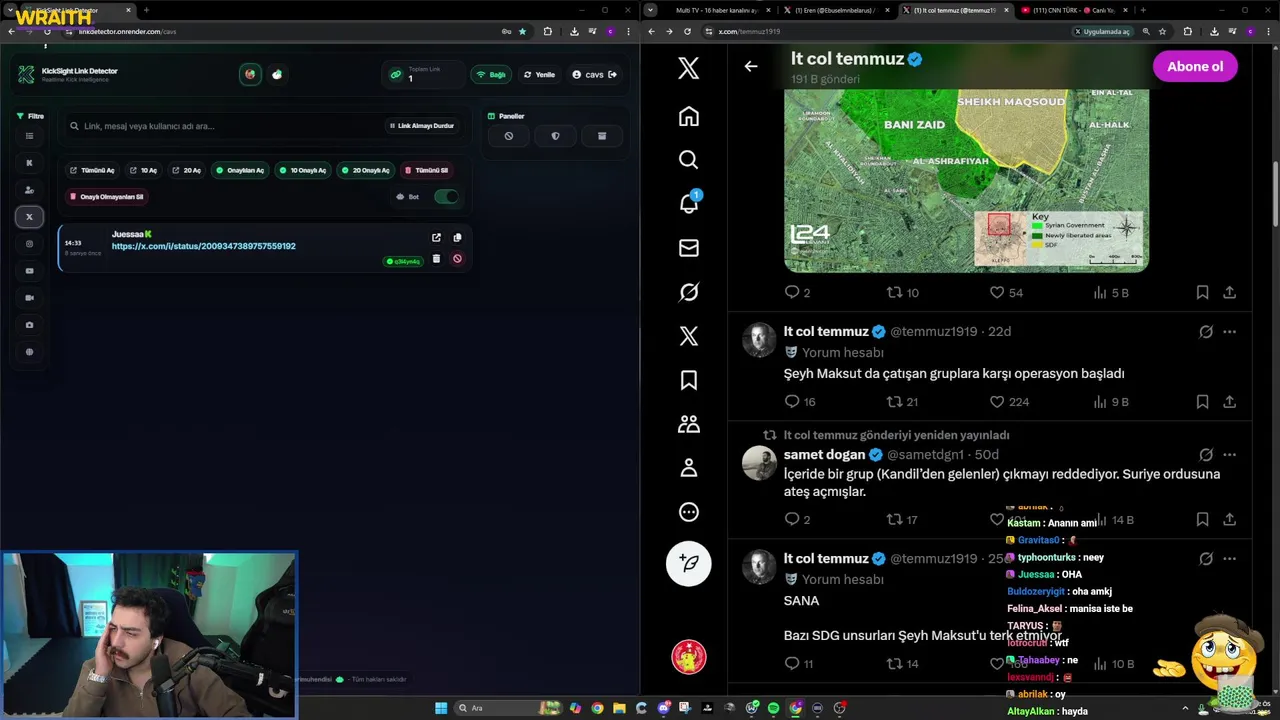Screen dimensions: 1280x720
Task: Bookmark the Şeyh Maksut operasyon post
Action: [x=1202, y=402]
